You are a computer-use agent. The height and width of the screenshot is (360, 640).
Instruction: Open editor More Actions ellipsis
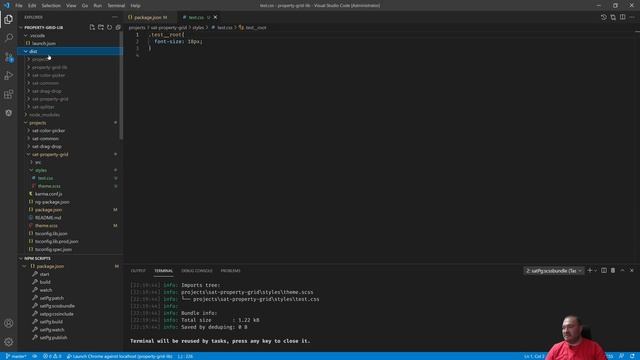pyautogui.click(x=632, y=17)
